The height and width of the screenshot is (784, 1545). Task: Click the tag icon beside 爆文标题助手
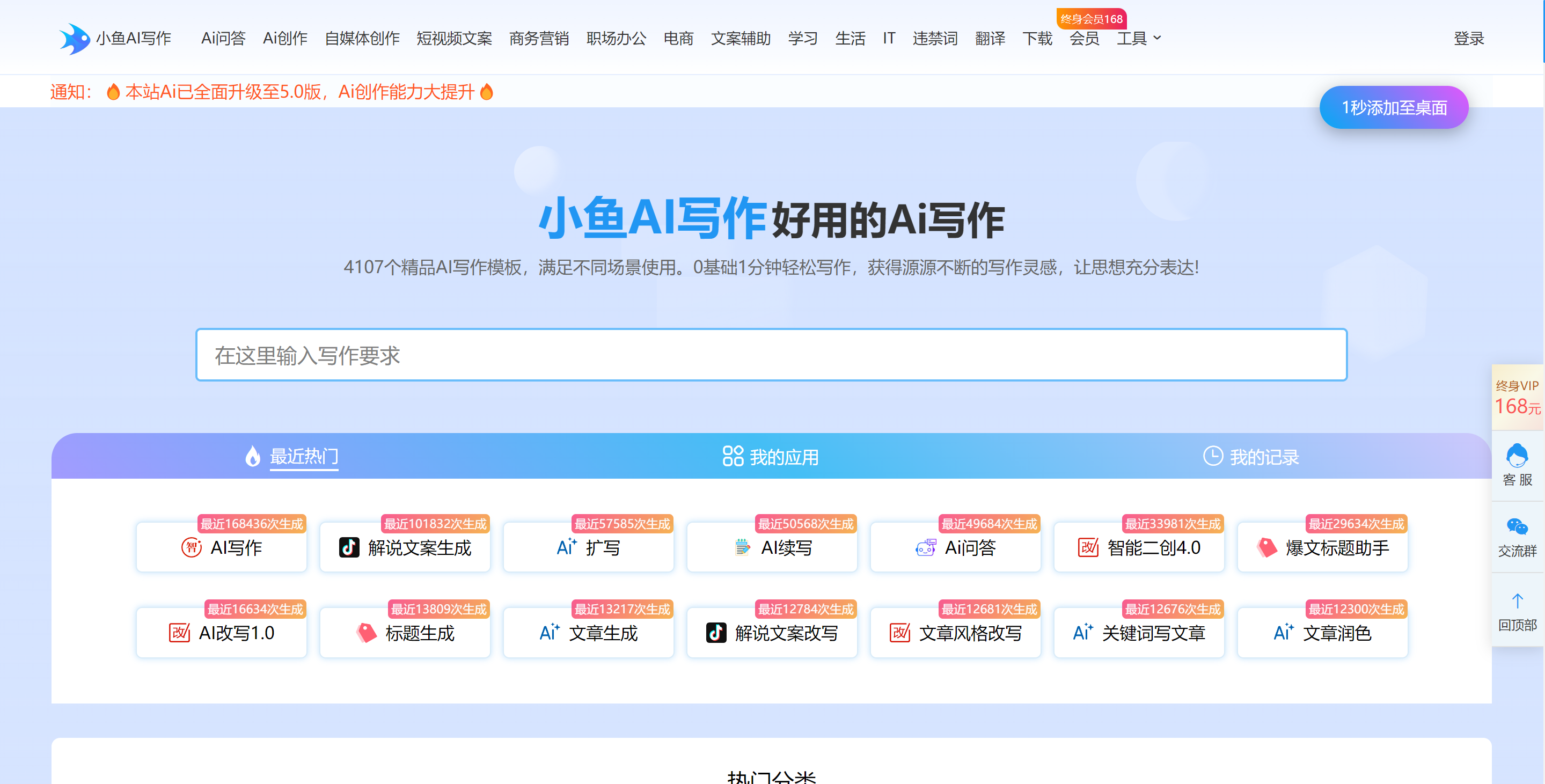click(x=1266, y=547)
